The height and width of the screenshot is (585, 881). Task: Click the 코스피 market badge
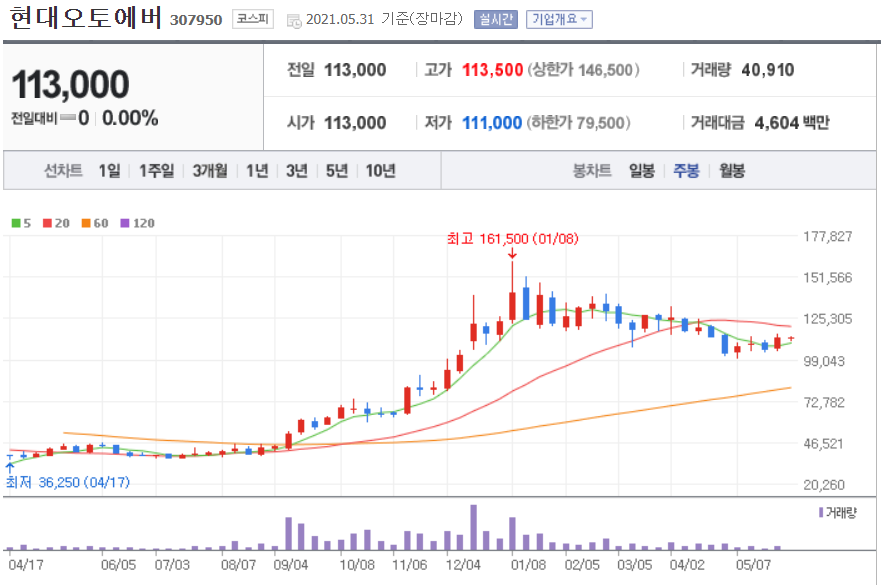tap(253, 20)
